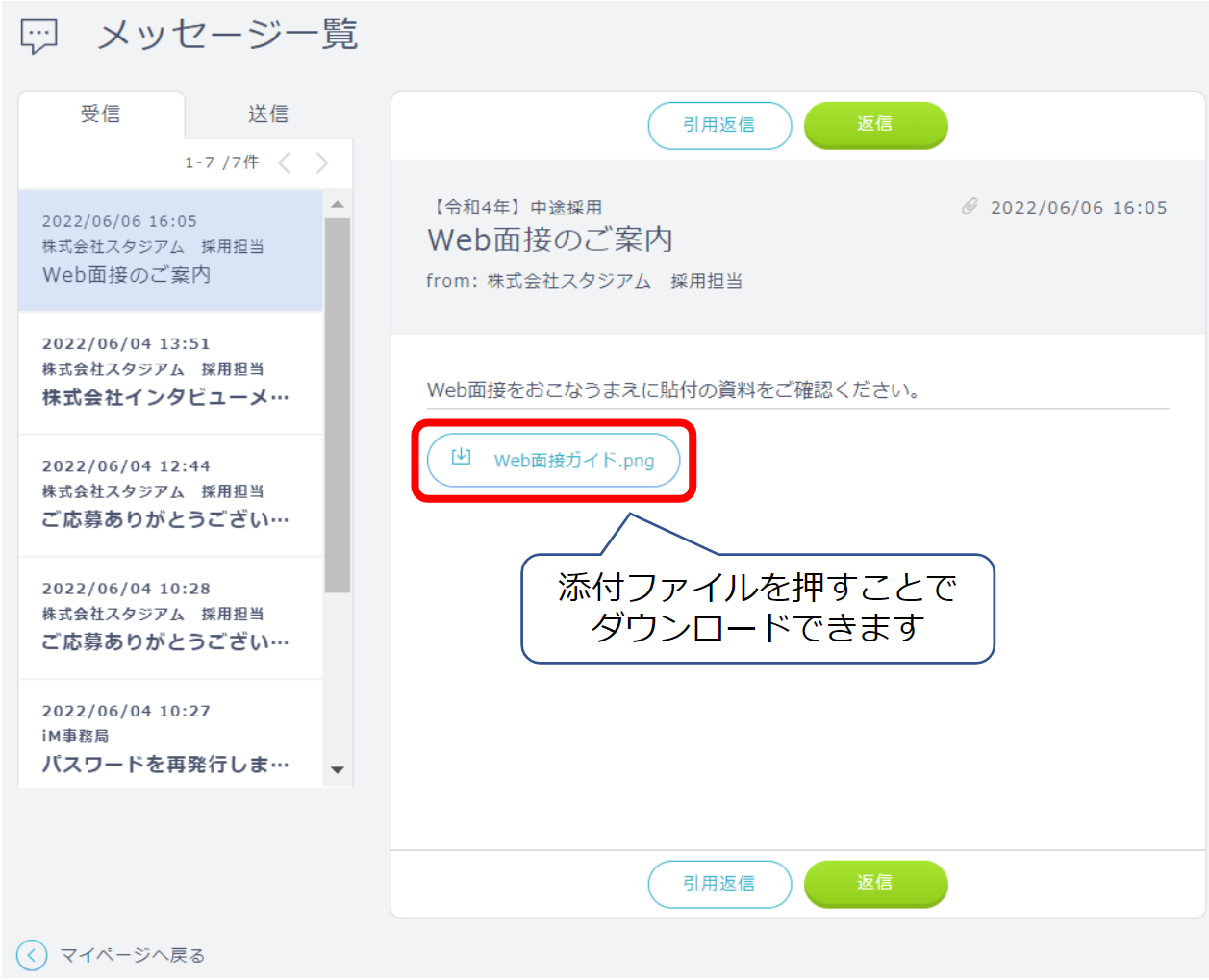Open the 10:28 ご応募ありがとうござい… message
This screenshot has width=1209, height=980.
coord(170,617)
